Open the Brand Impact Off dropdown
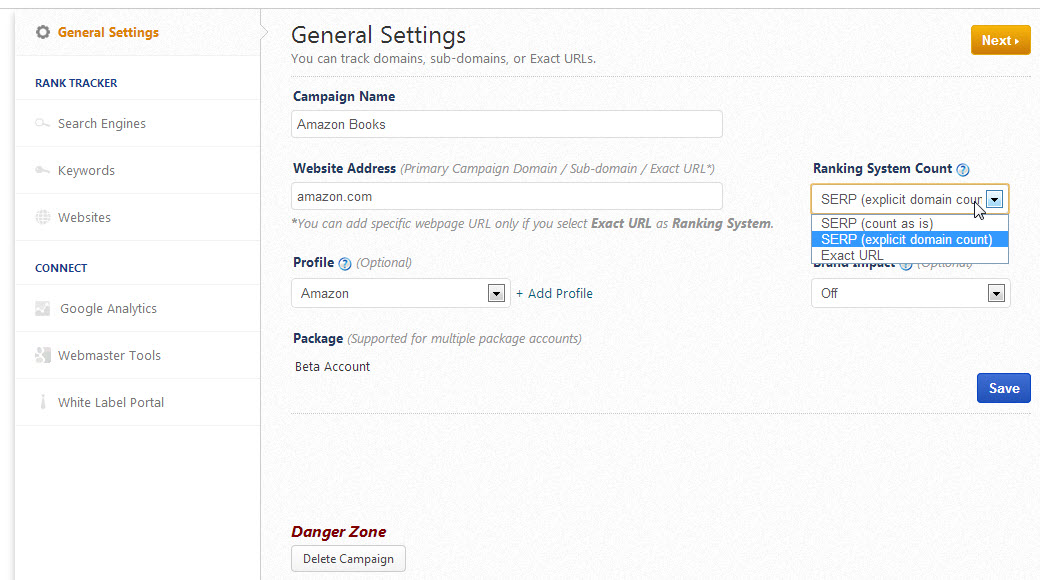The width and height of the screenshot is (1040, 580). click(995, 293)
